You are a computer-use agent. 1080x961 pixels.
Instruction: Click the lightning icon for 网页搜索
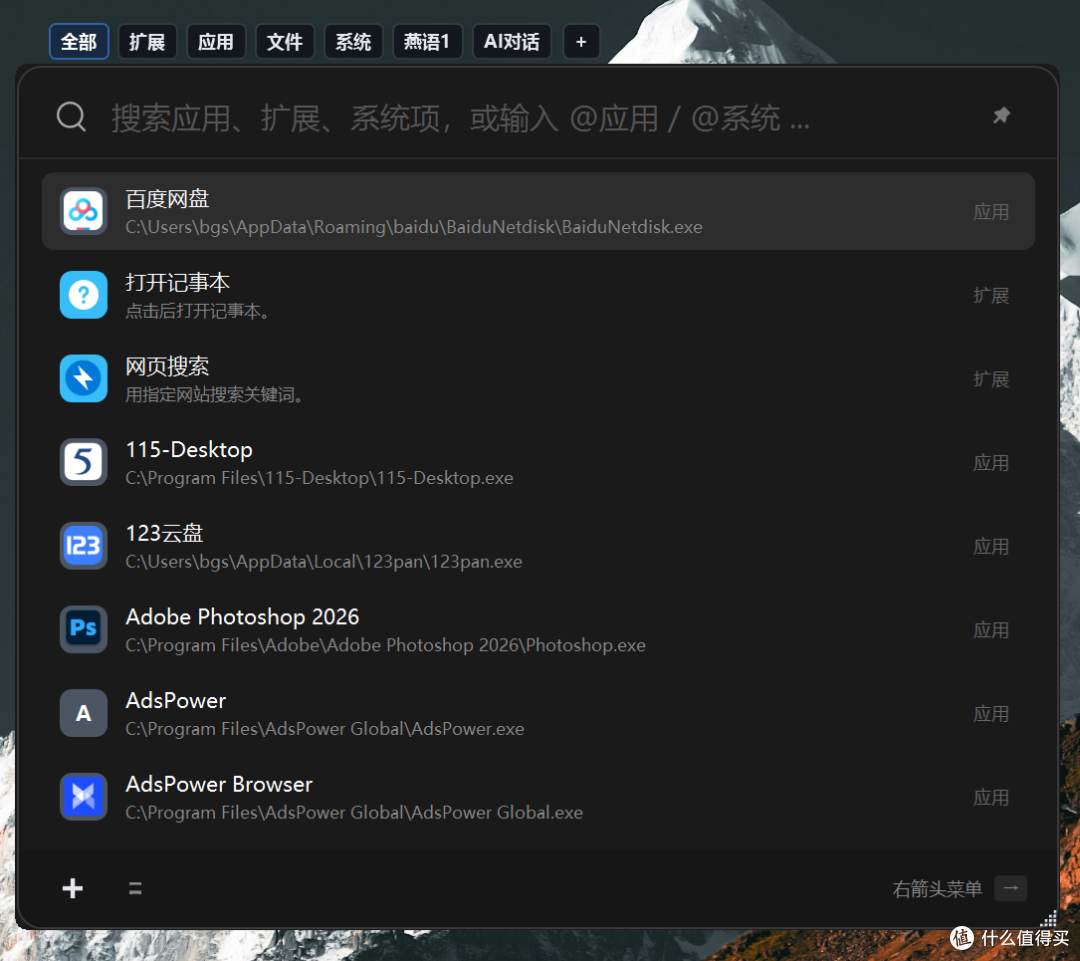point(83,378)
